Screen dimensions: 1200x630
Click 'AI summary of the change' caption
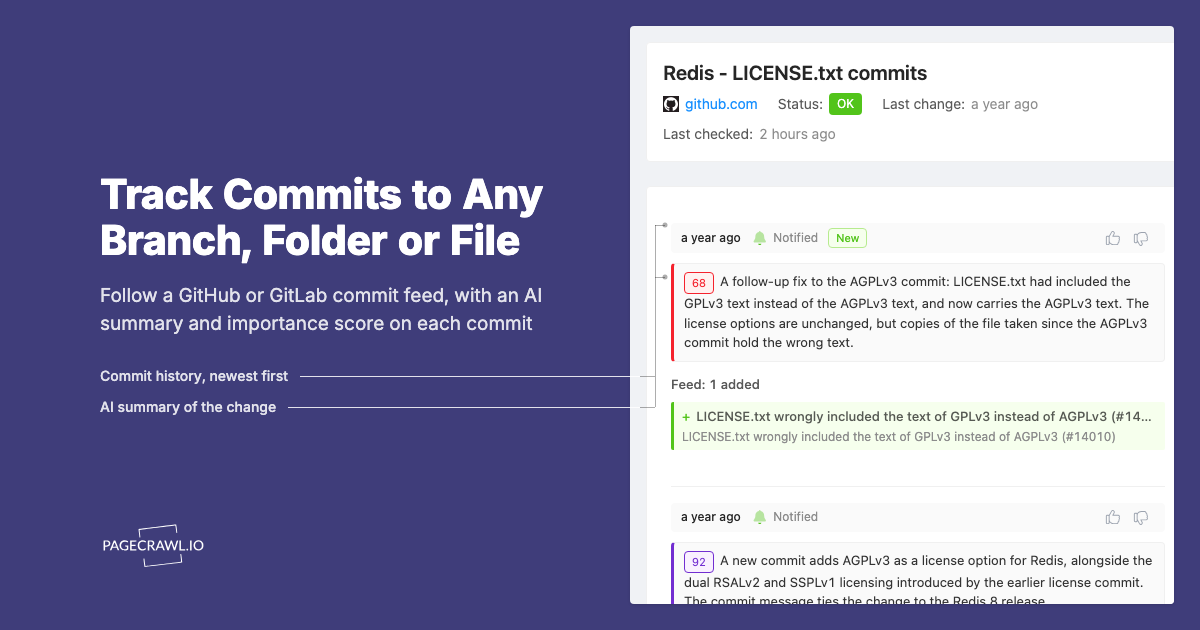(188, 407)
